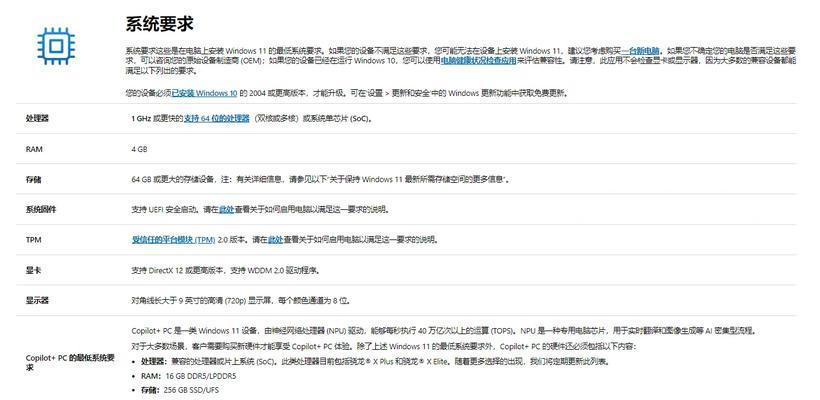Click the '1 GHz 或更快的' processor text

157,119
